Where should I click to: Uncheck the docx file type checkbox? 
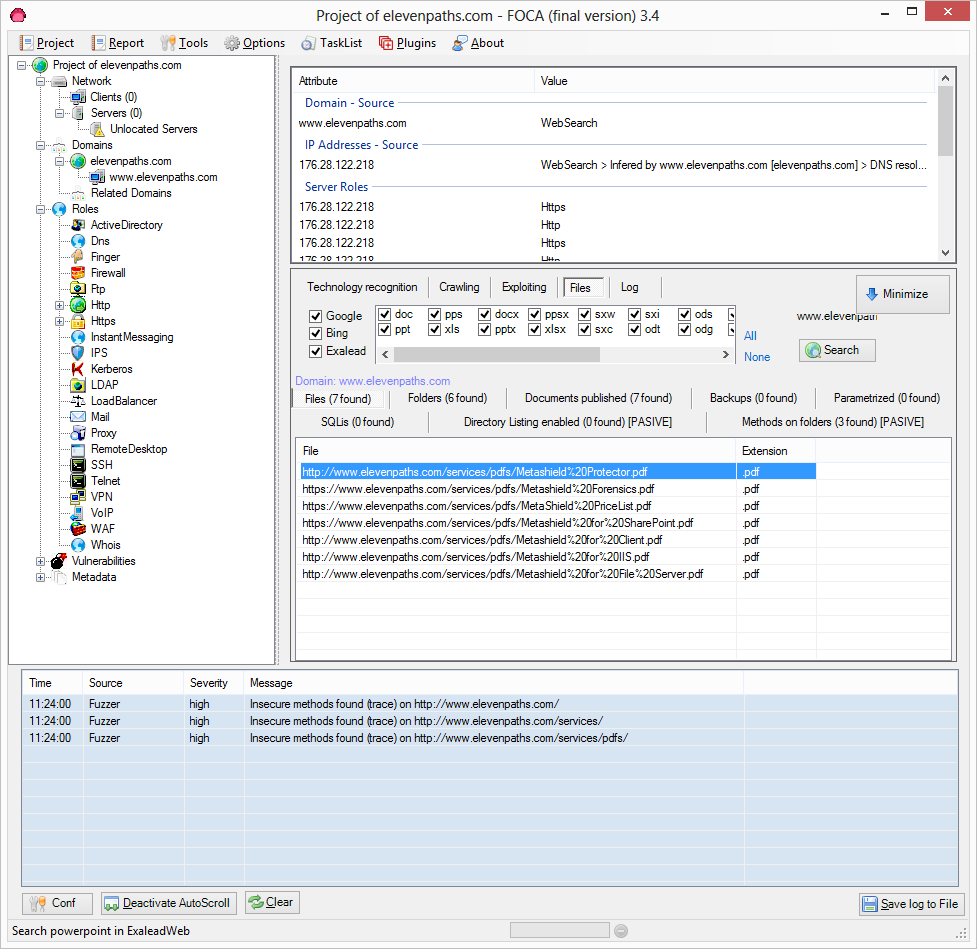[485, 314]
